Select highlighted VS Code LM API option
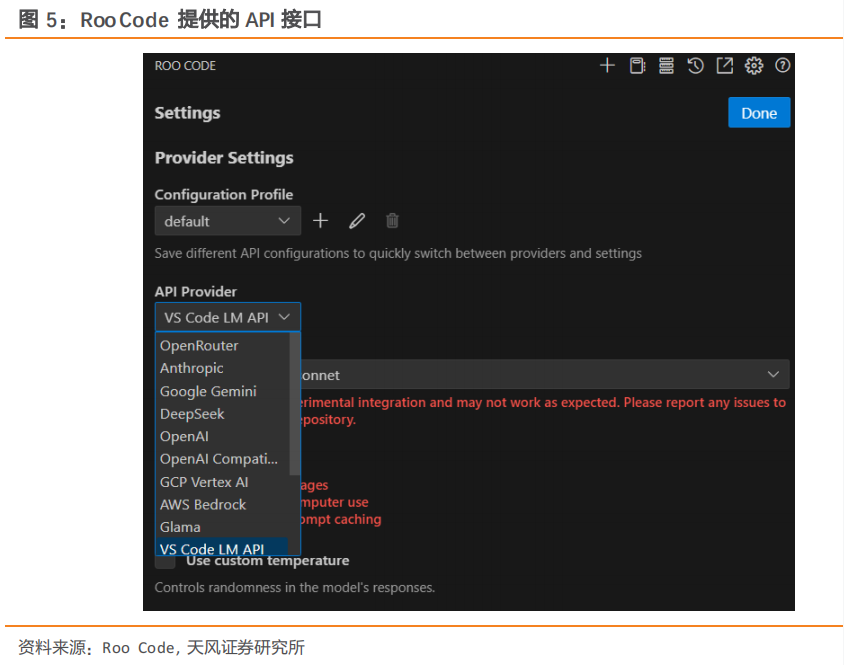The image size is (844, 665). (222, 547)
